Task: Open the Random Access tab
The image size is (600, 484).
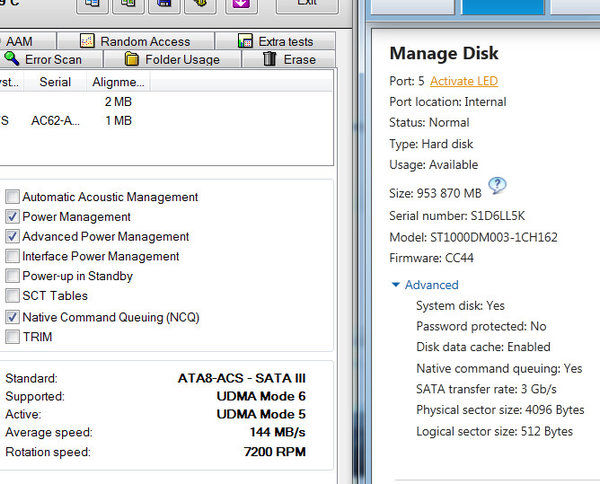Action: pos(135,41)
